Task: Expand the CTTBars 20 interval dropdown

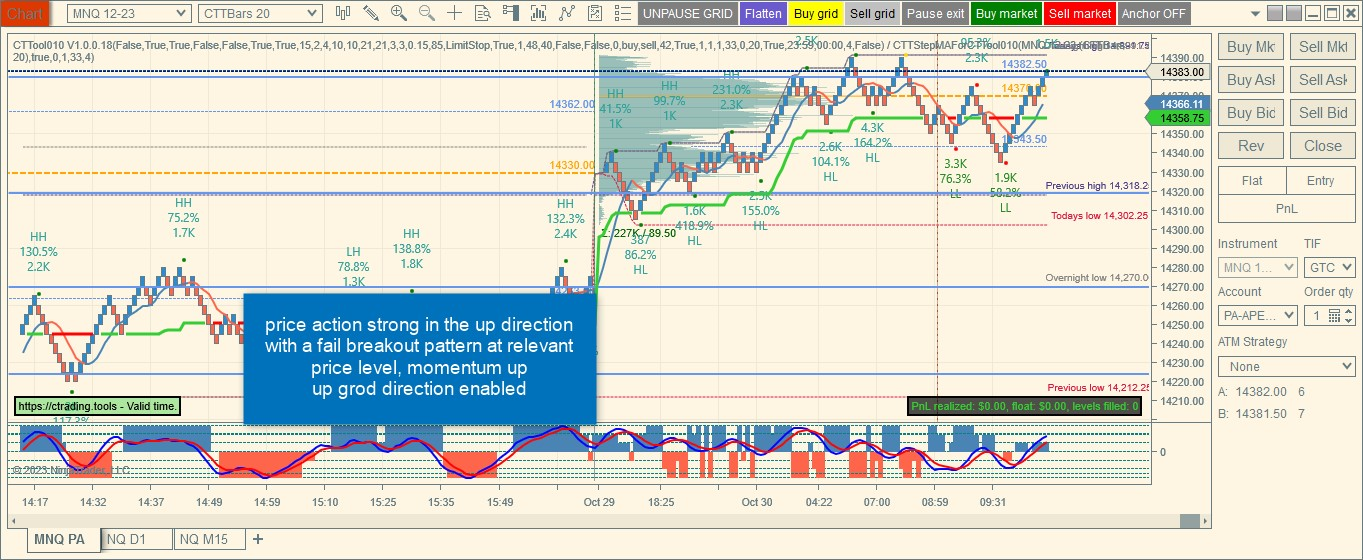Action: [x=260, y=13]
